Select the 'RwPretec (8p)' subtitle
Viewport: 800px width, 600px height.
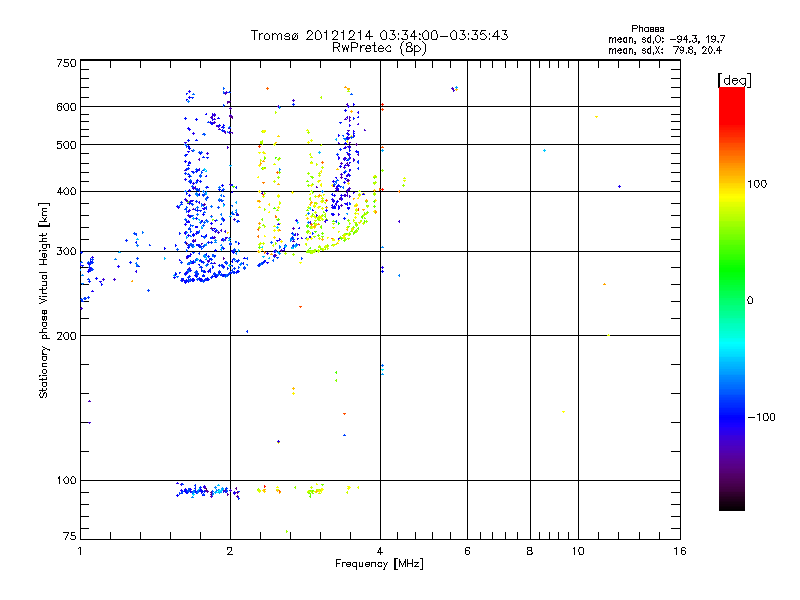pyautogui.click(x=379, y=48)
